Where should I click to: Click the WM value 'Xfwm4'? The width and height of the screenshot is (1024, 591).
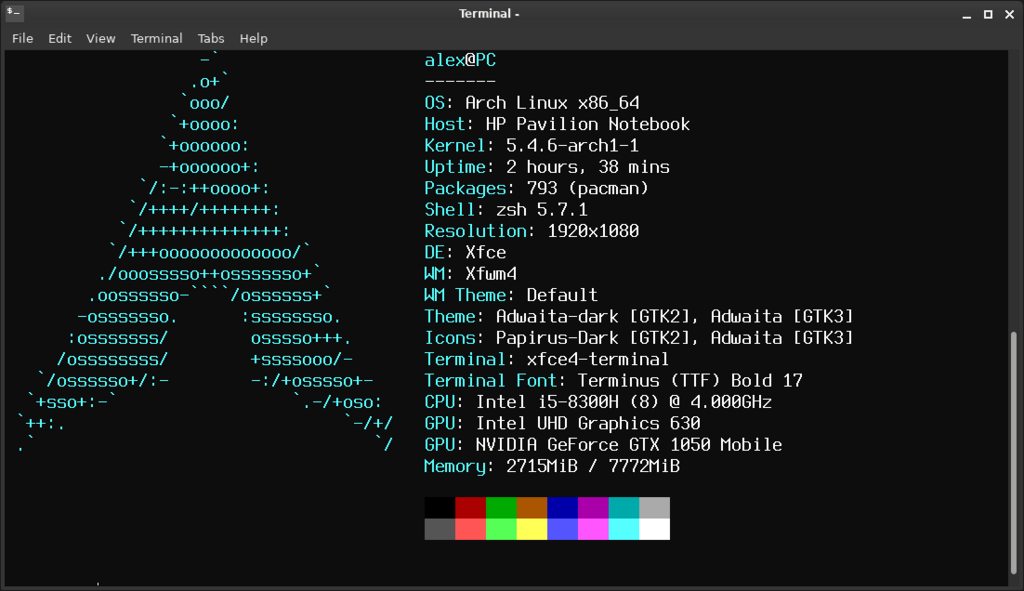pos(491,274)
